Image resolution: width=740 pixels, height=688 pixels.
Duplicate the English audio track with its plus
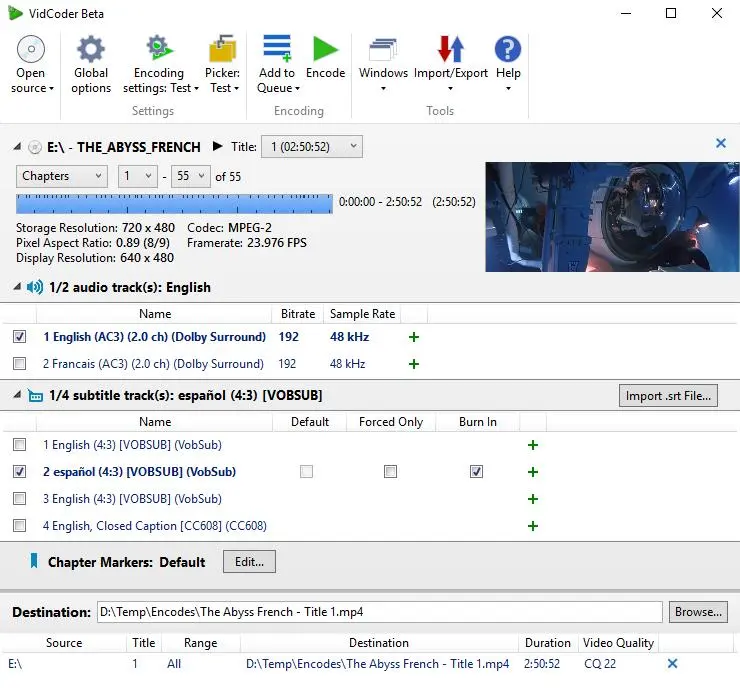click(x=414, y=337)
